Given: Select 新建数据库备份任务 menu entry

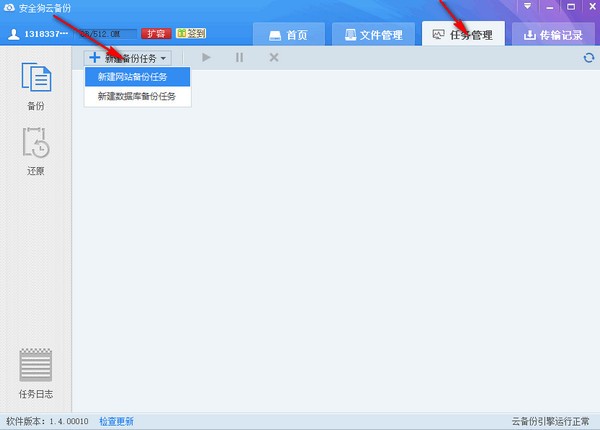Looking at the screenshot, I should pos(136,97).
